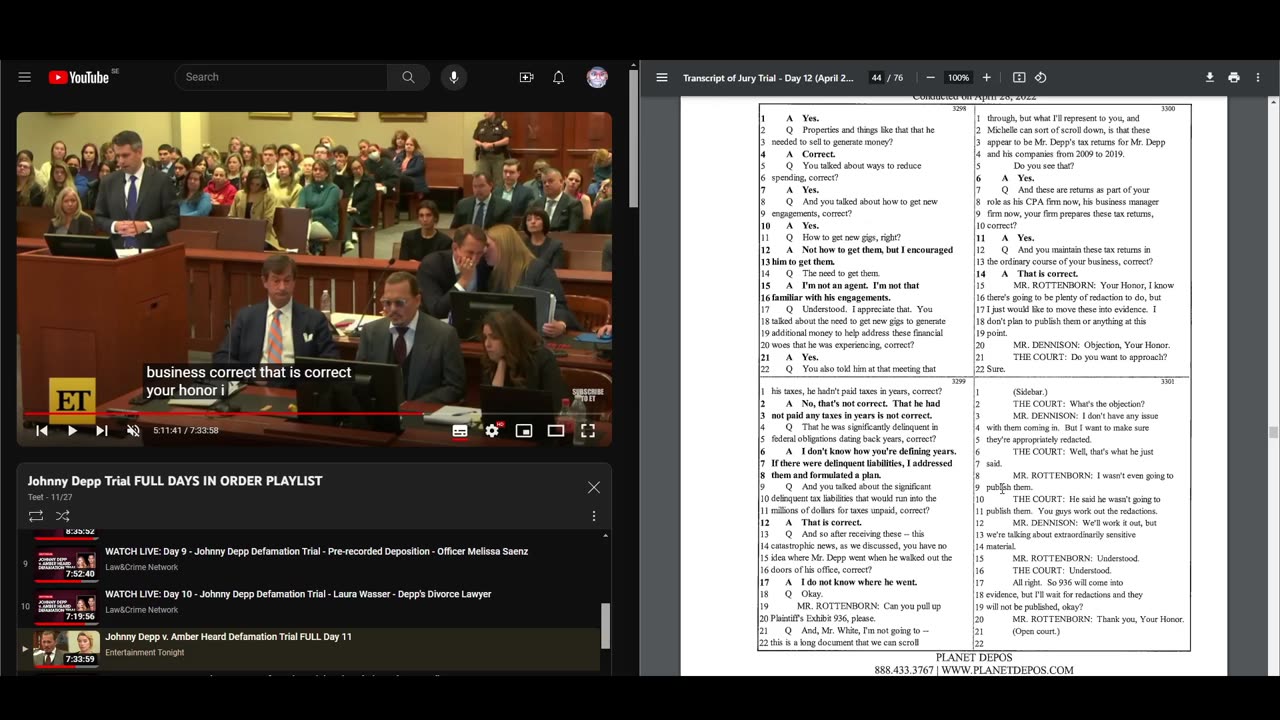Screen dimensions: 1280x720
Task: Play the paused video
Action: click(x=72, y=430)
